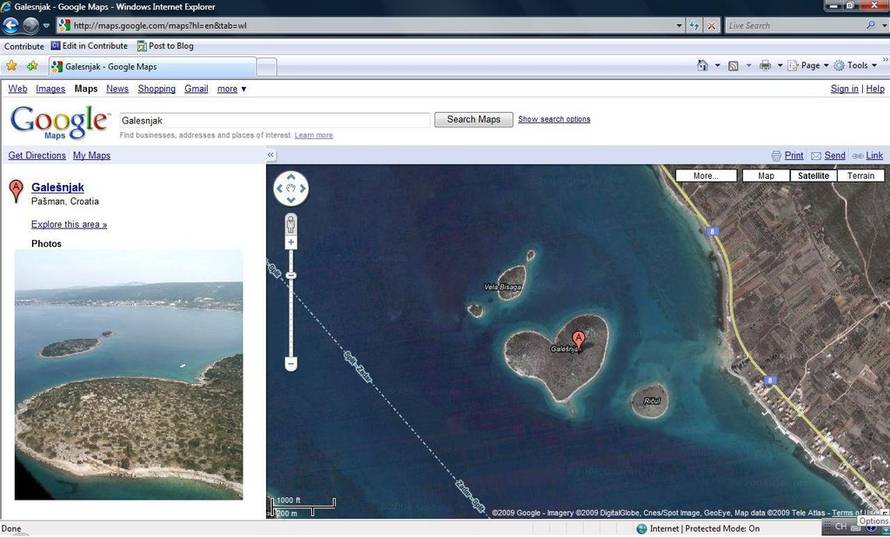Open My Maps link
890x537 pixels.
point(91,155)
